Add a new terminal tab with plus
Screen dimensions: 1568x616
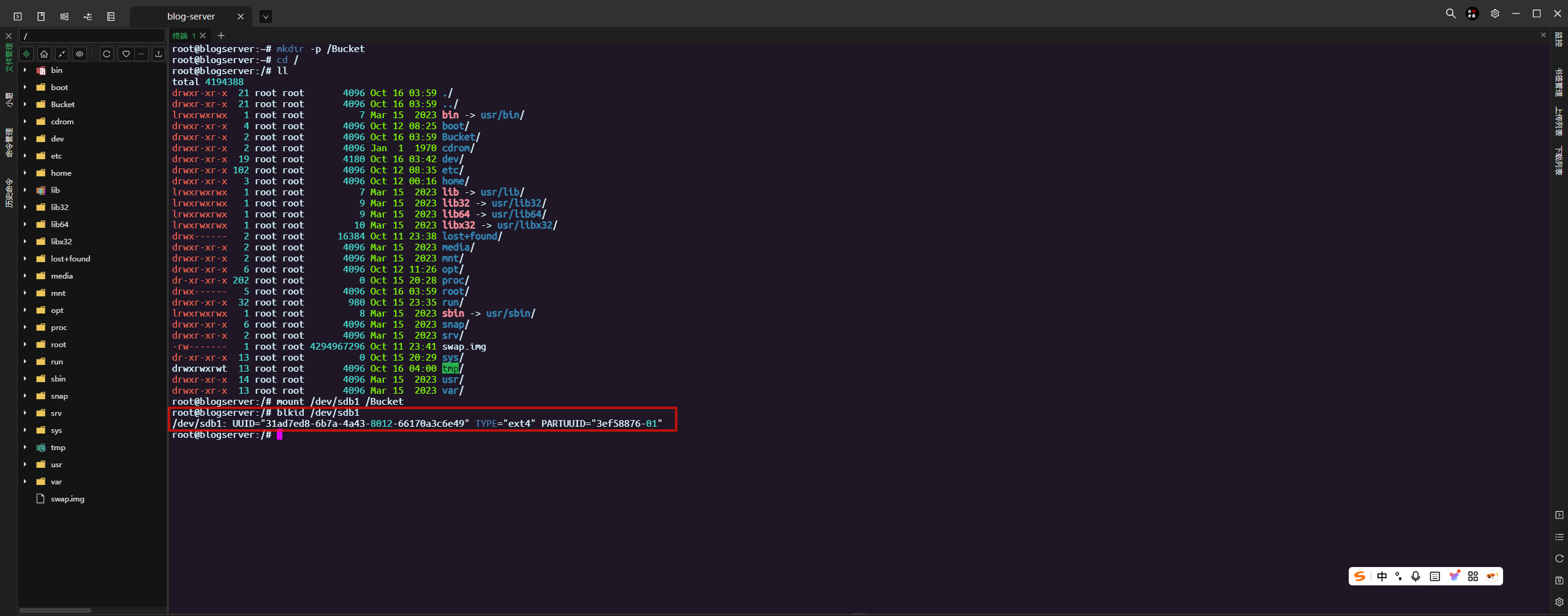[221, 36]
